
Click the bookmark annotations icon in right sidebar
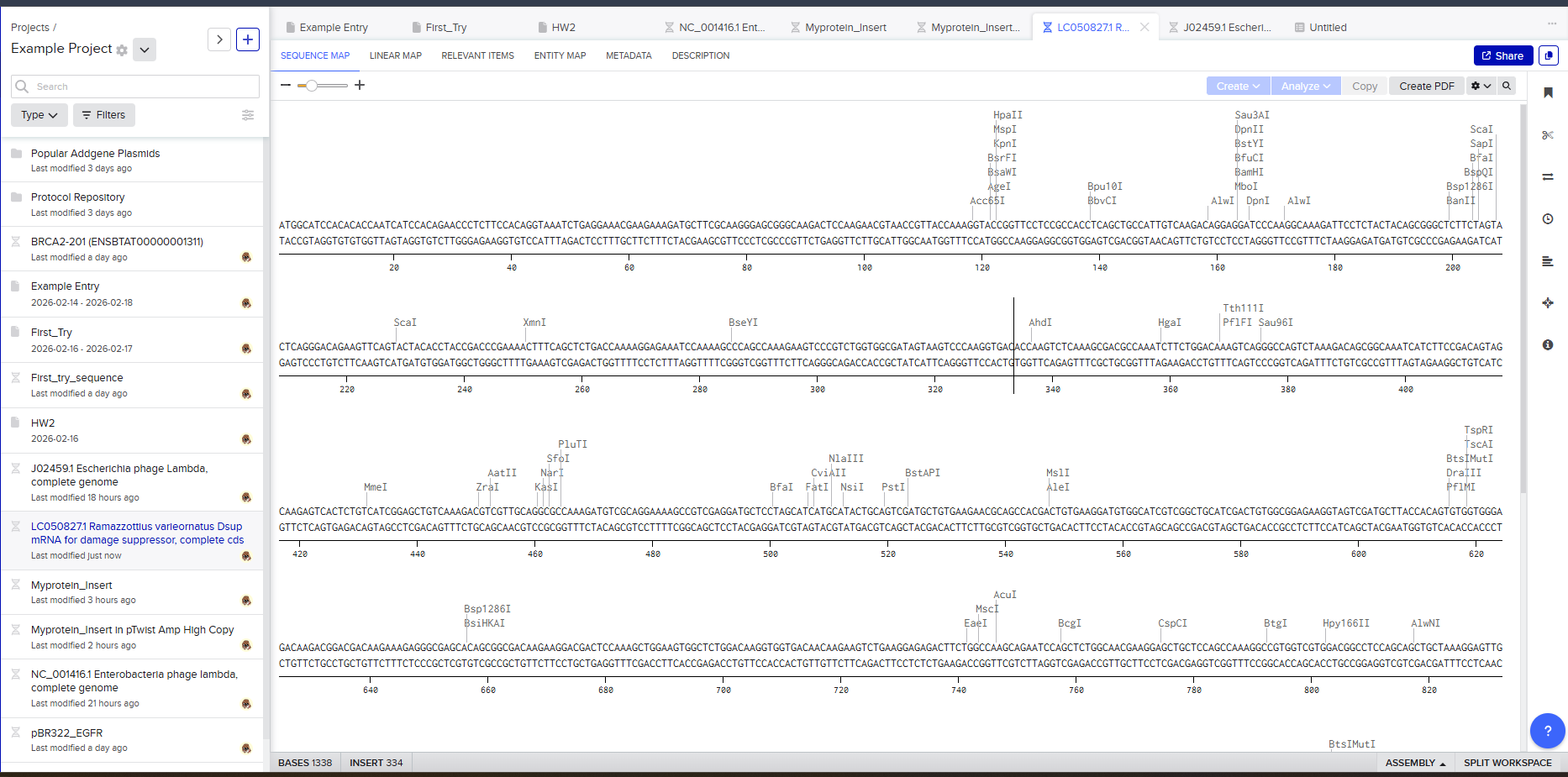click(x=1547, y=93)
